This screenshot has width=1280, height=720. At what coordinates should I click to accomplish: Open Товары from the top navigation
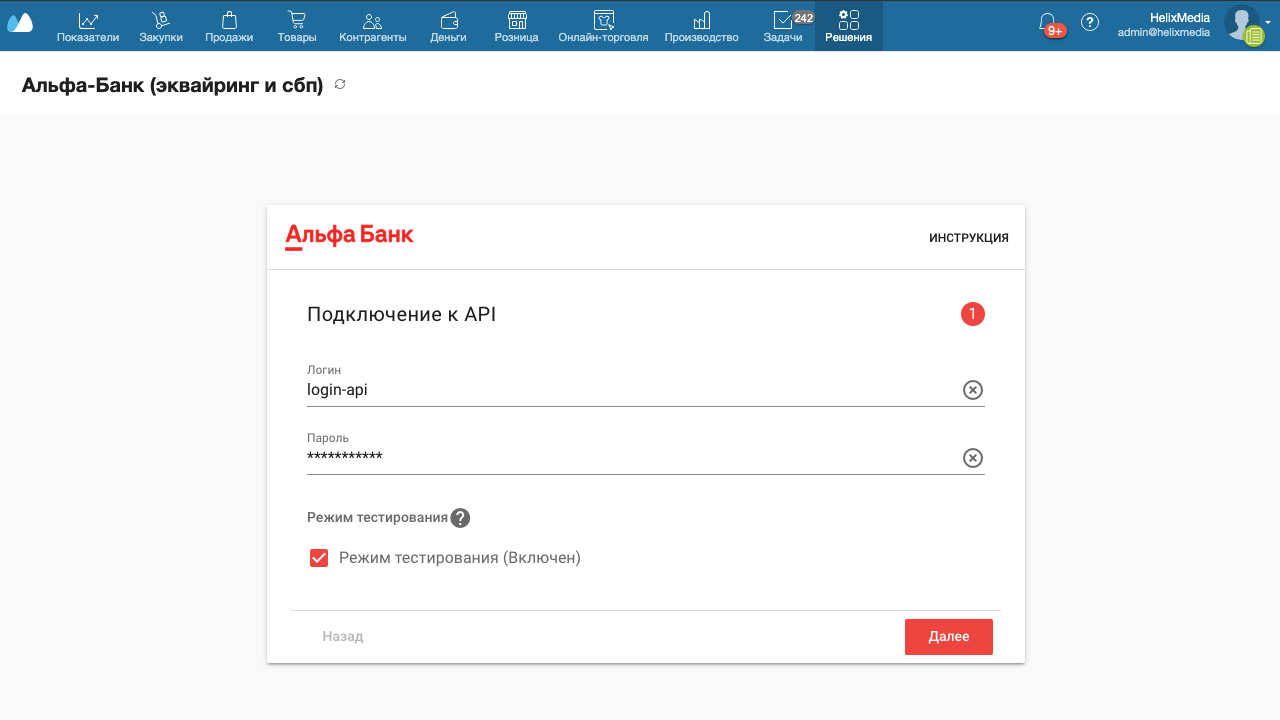(x=297, y=27)
